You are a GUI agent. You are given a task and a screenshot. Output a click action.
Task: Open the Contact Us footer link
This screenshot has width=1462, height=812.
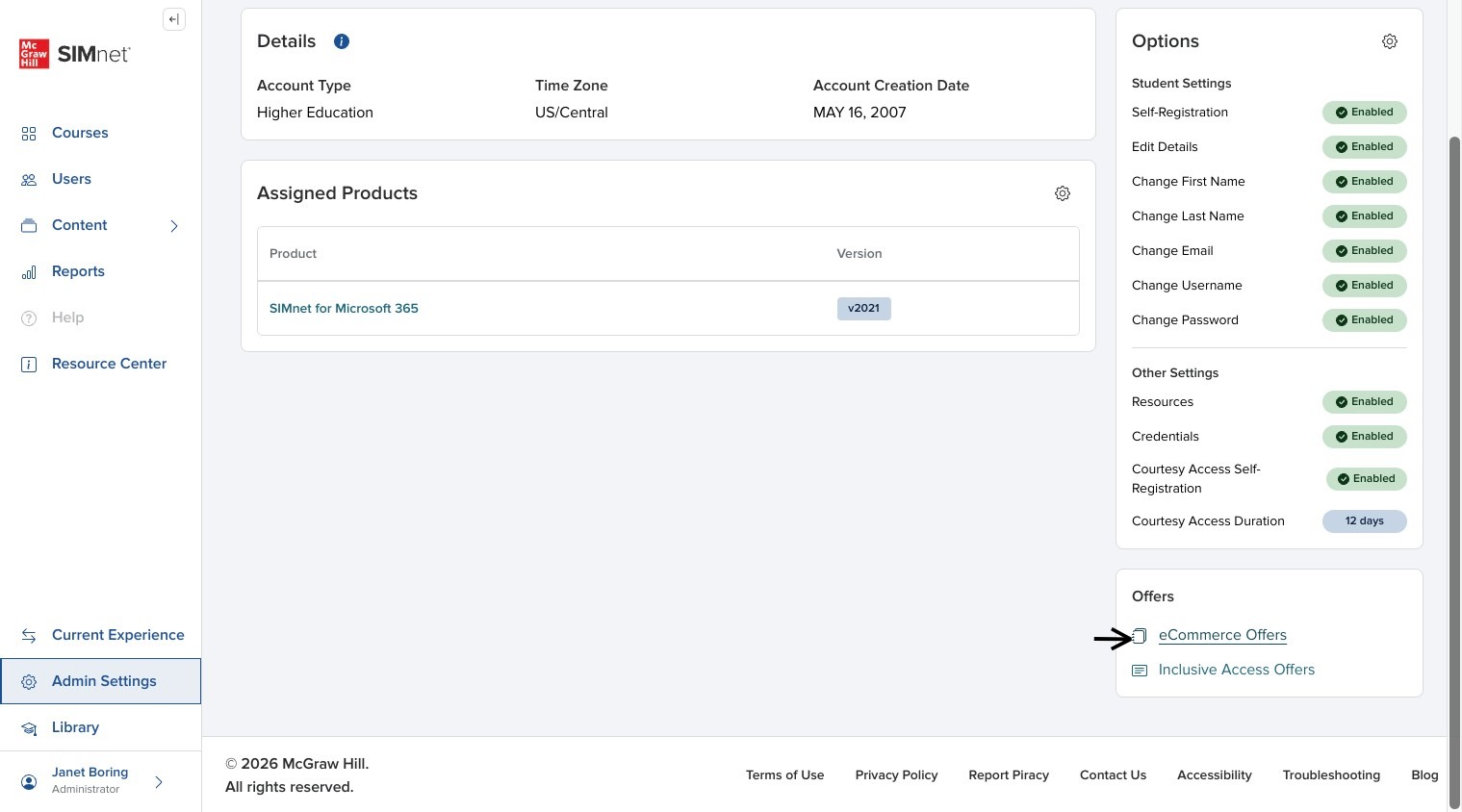click(x=1113, y=775)
